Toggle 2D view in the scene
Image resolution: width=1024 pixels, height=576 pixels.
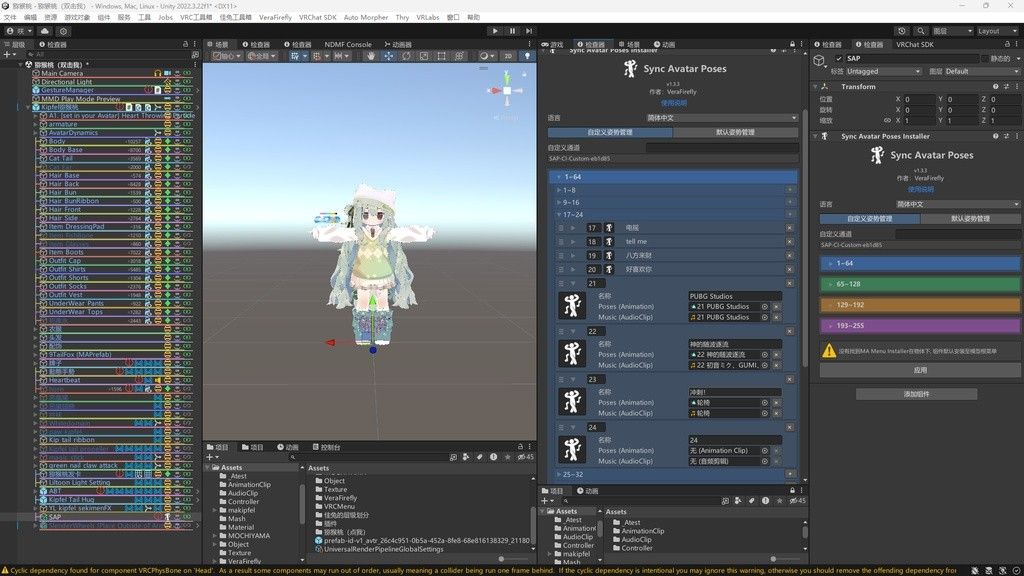pos(508,56)
